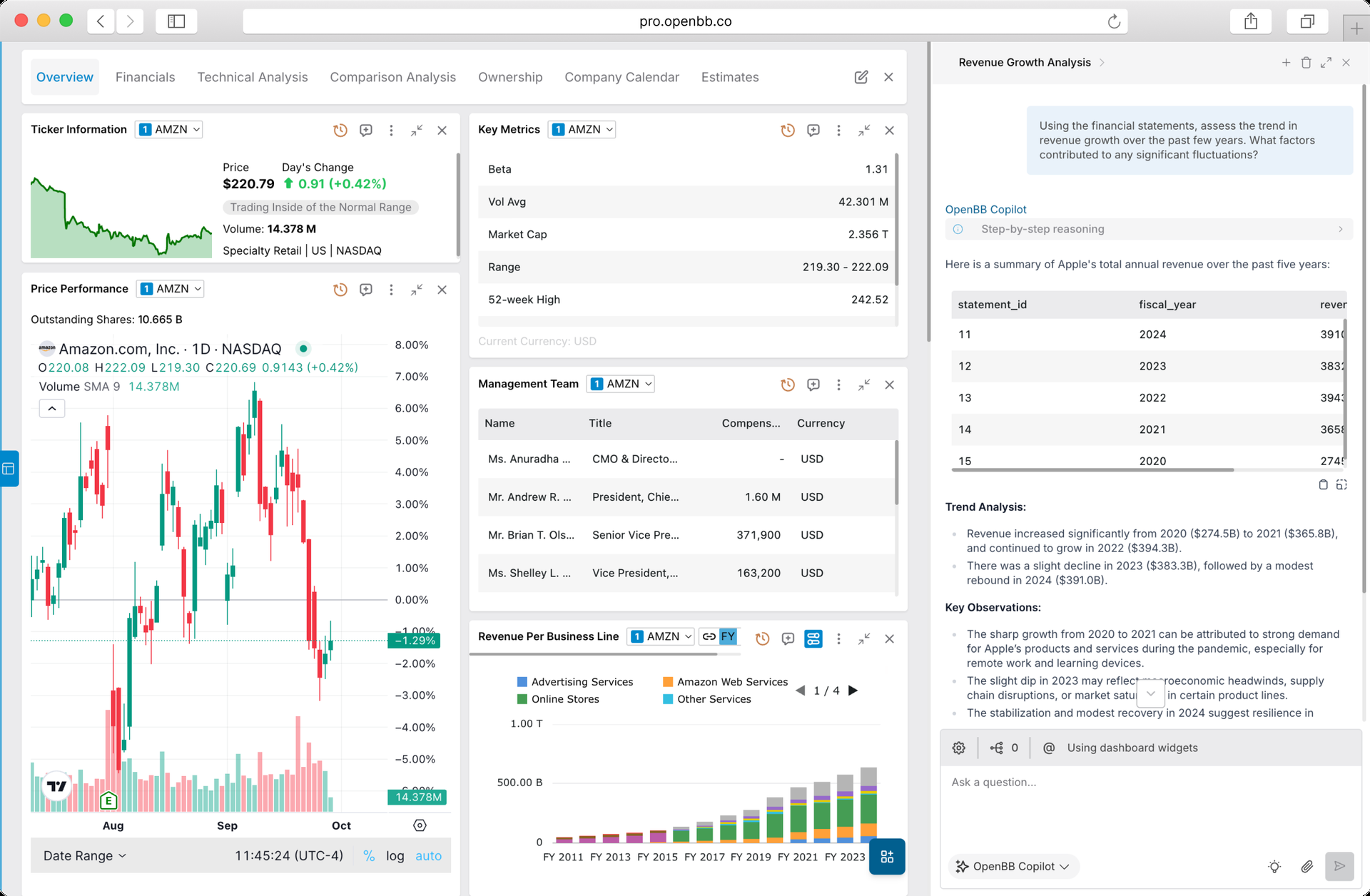
Task: Go back in browser history
Action: click(101, 21)
